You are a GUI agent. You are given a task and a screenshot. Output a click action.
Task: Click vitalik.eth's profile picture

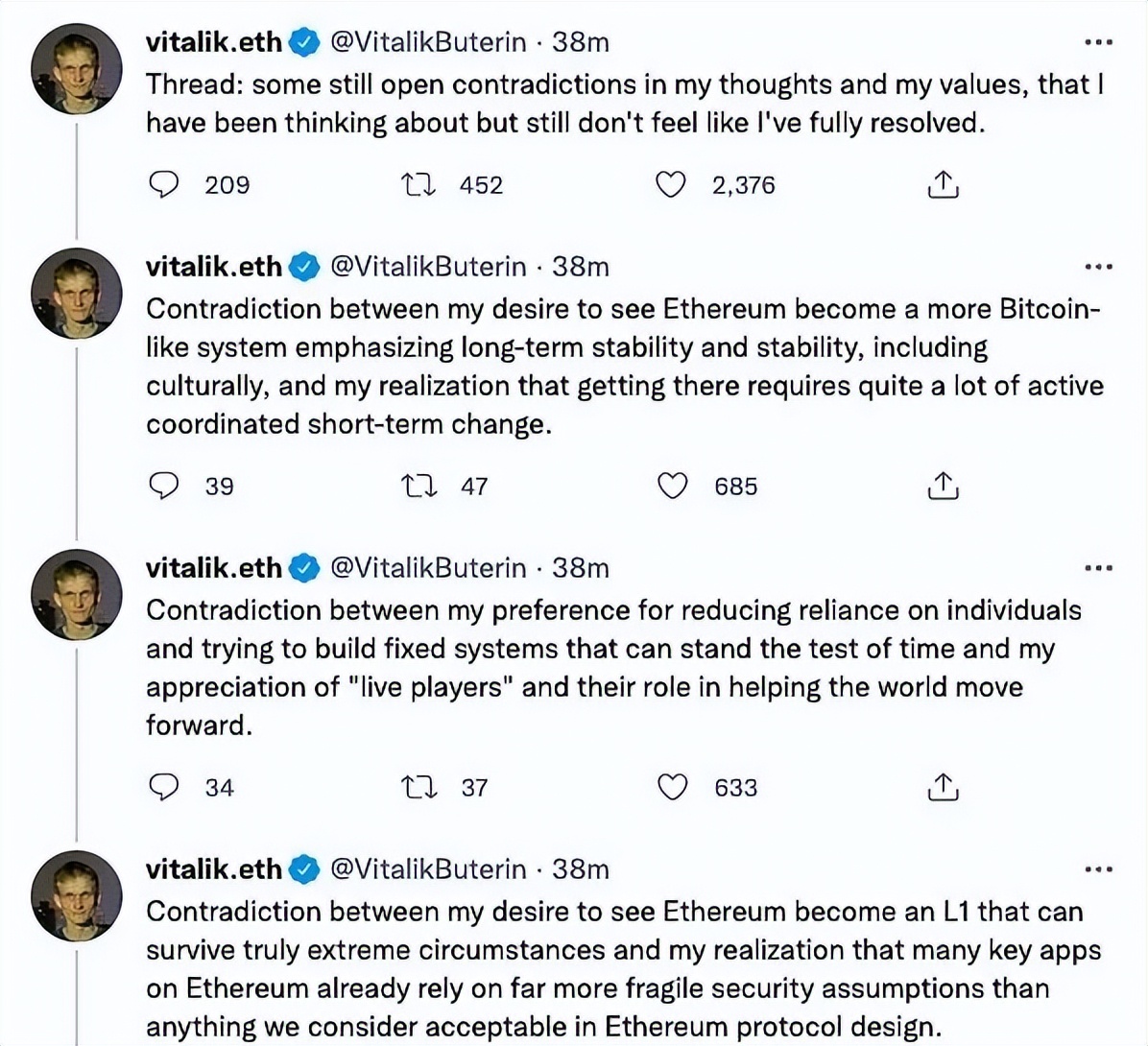tap(77, 67)
